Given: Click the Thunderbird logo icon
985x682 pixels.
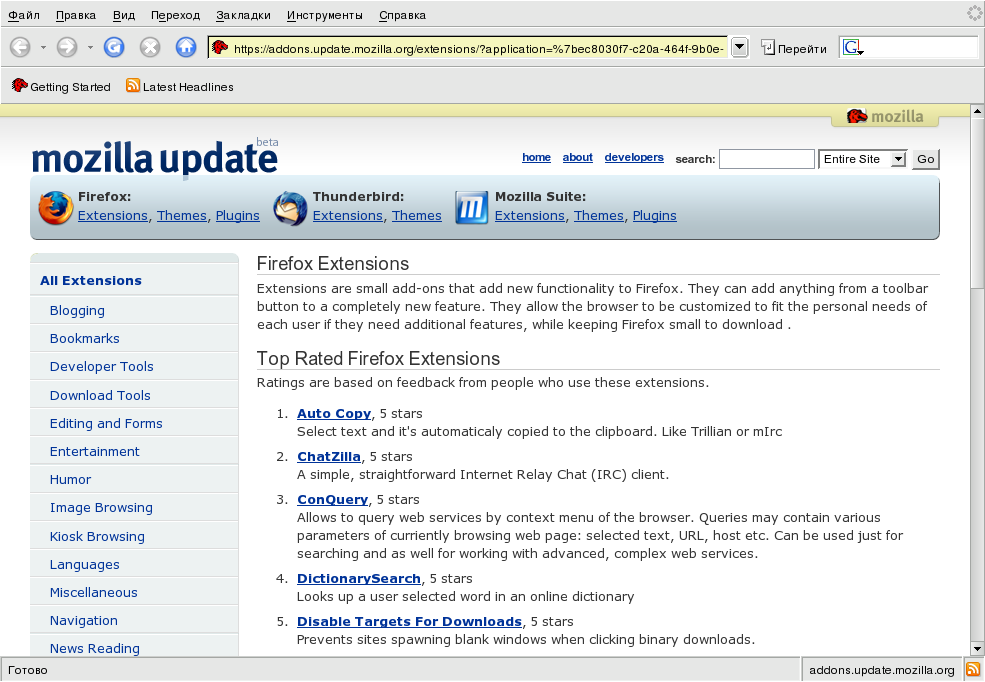Looking at the screenshot, I should point(290,208).
